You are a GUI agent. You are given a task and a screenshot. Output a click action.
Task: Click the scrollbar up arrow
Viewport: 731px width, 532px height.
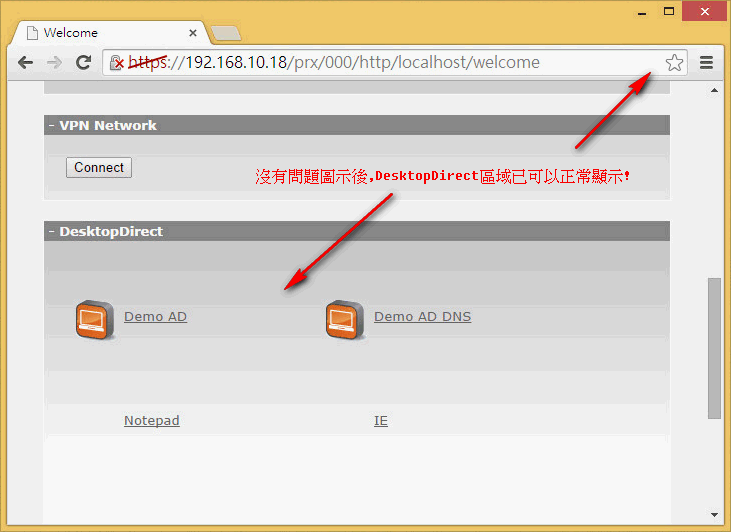[714, 90]
